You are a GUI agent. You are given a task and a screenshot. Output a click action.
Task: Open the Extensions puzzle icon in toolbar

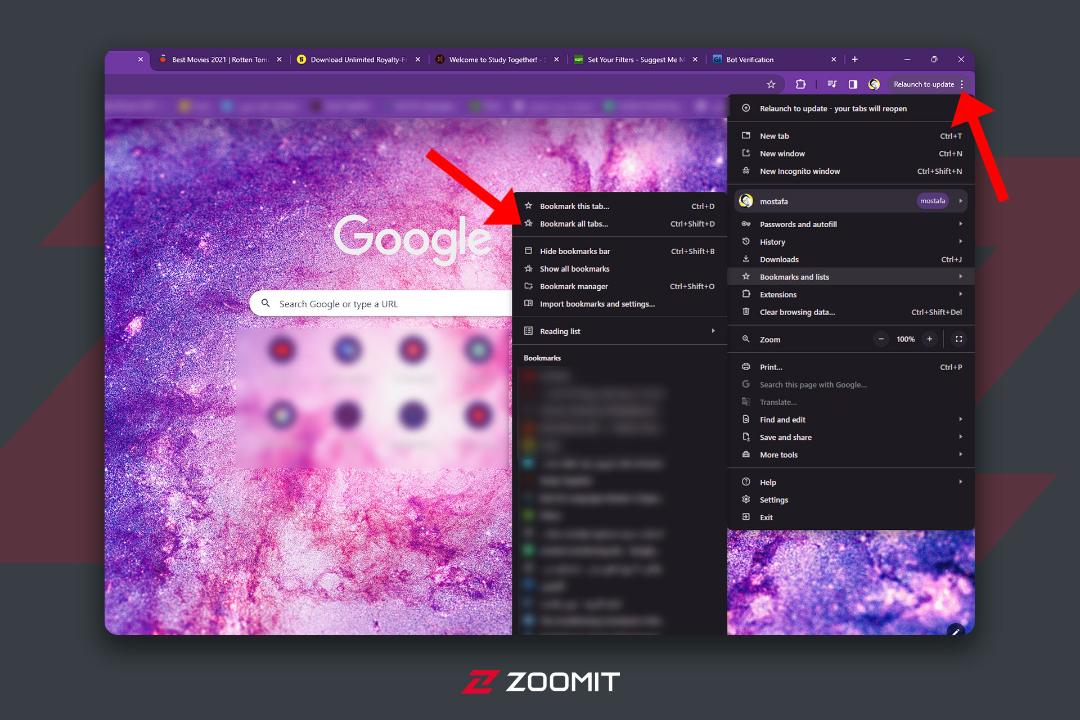click(x=800, y=84)
